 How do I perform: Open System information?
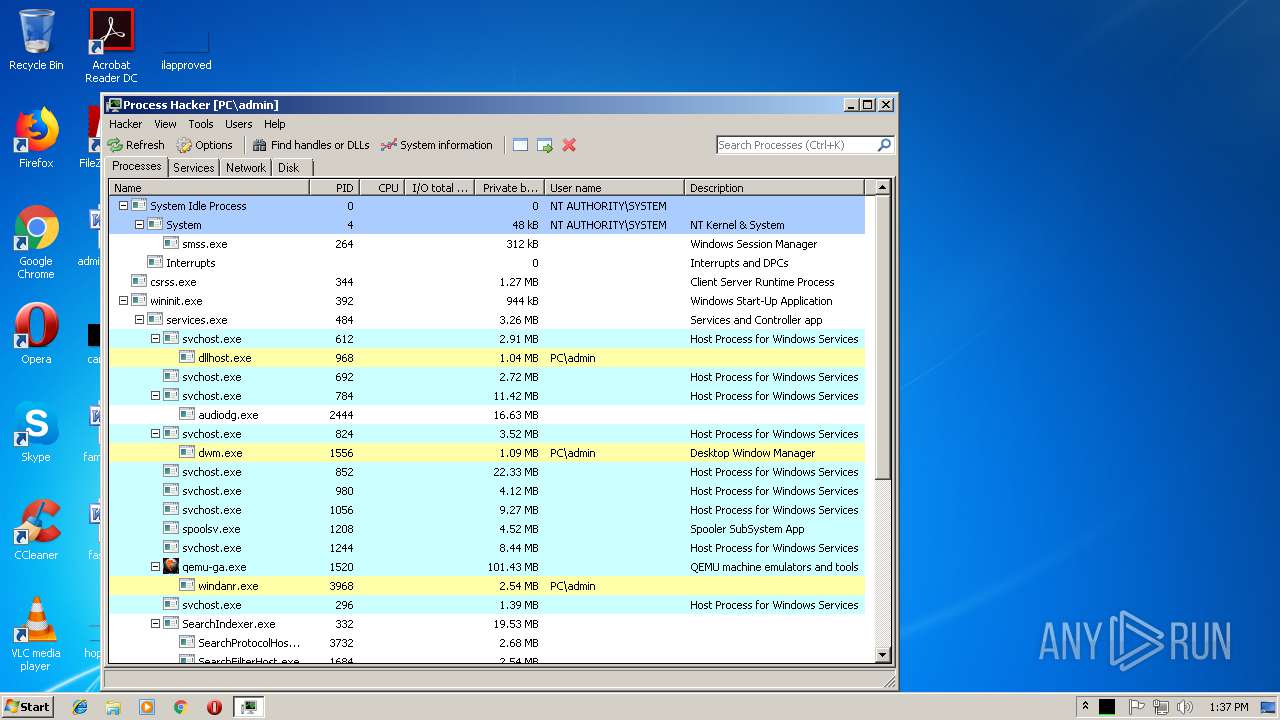[437, 145]
